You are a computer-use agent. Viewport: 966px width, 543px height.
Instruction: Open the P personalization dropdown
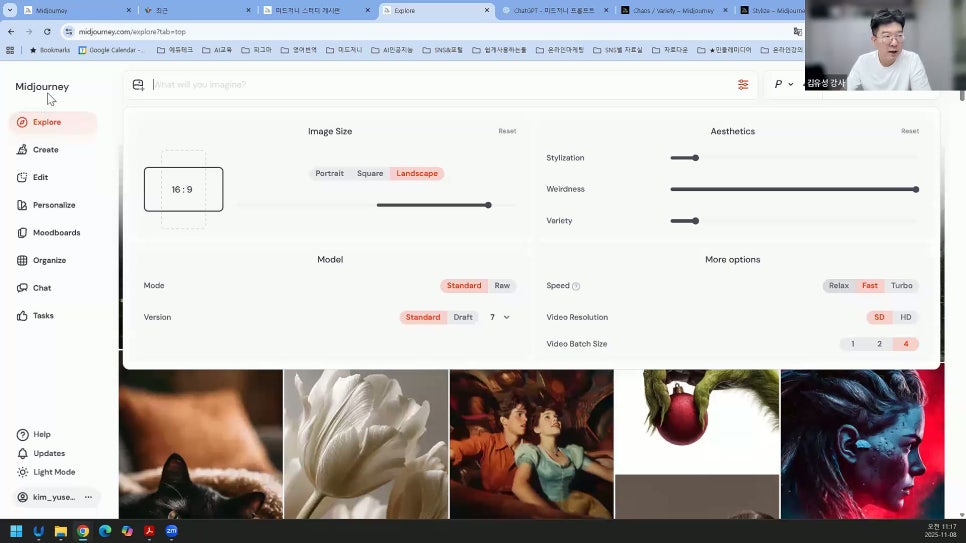tap(784, 84)
